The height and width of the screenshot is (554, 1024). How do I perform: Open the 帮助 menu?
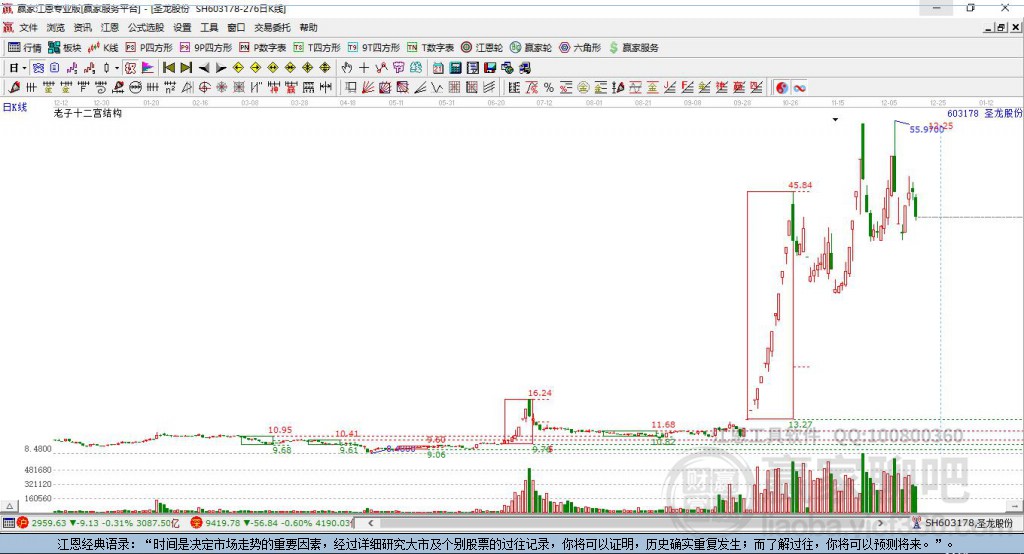(308, 27)
